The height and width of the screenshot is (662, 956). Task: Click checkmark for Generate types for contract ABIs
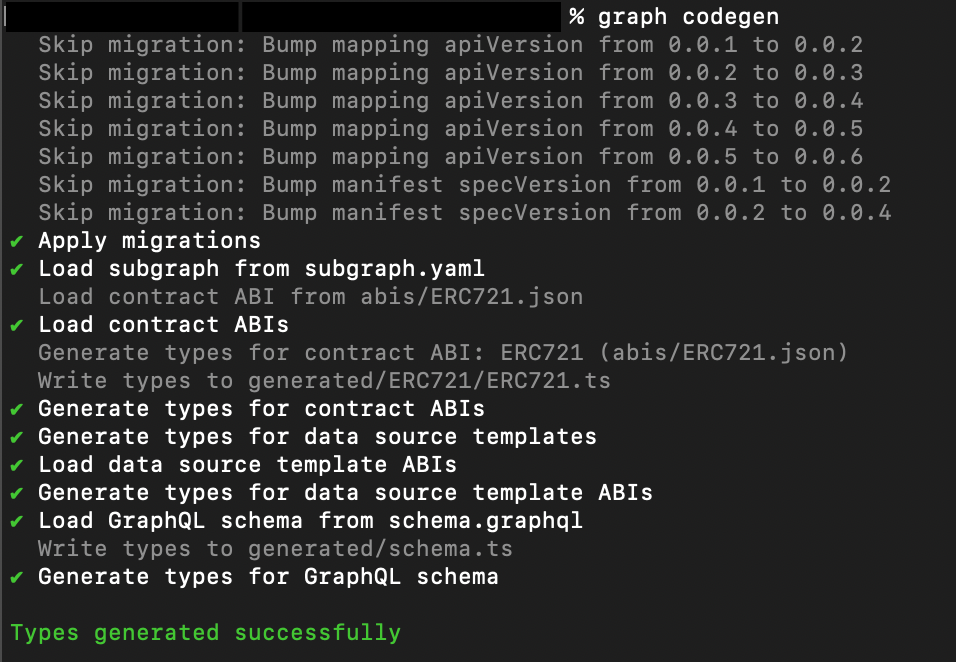(17, 409)
